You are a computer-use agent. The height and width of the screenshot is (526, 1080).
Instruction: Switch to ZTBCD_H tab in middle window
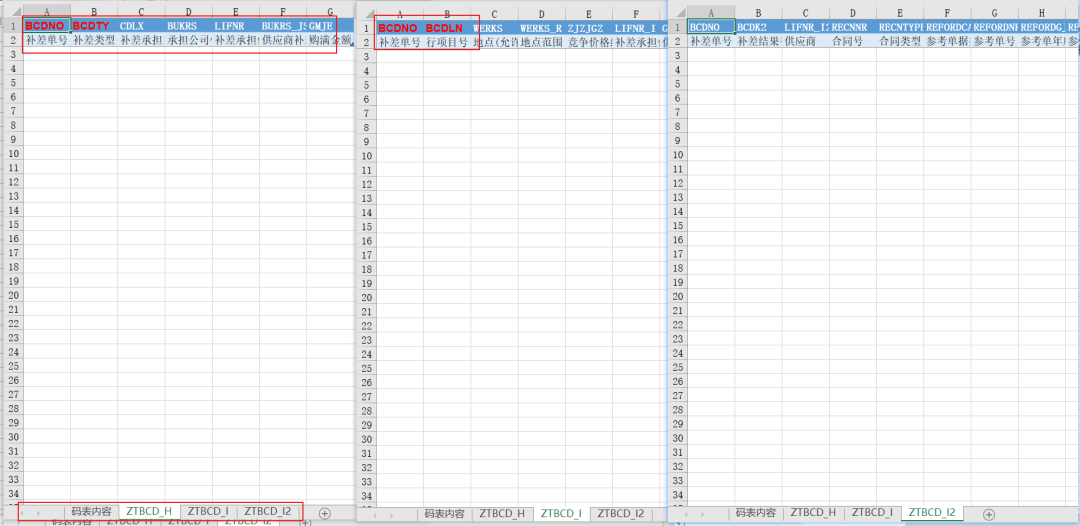tap(501, 514)
